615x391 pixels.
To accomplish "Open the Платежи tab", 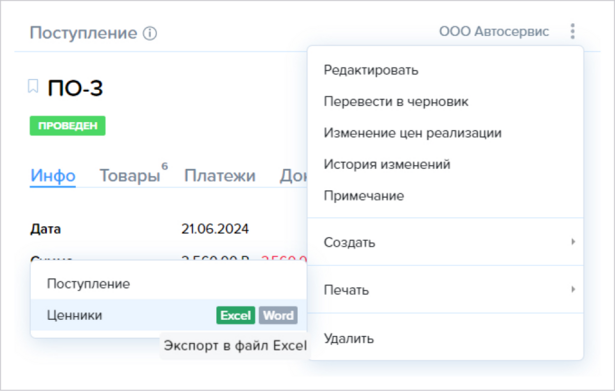I will [x=220, y=175].
